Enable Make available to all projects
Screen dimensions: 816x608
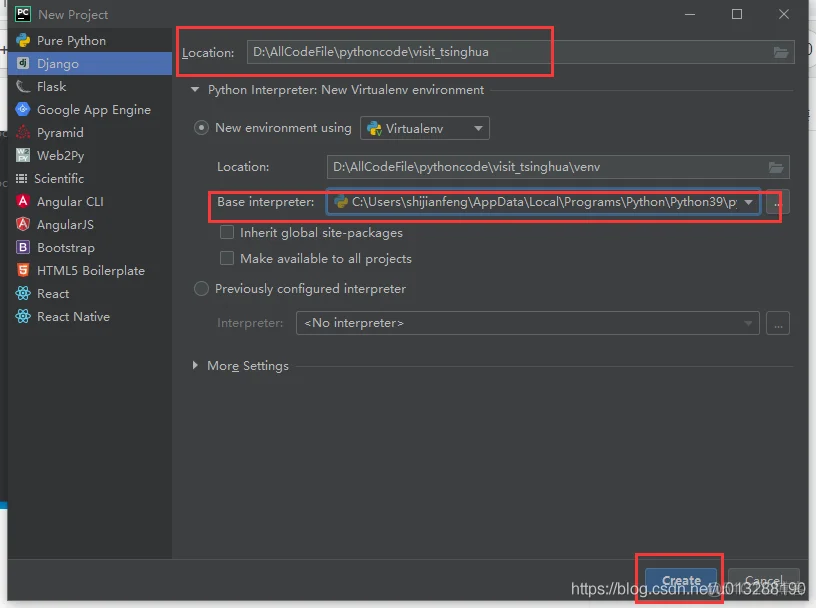pos(227,258)
